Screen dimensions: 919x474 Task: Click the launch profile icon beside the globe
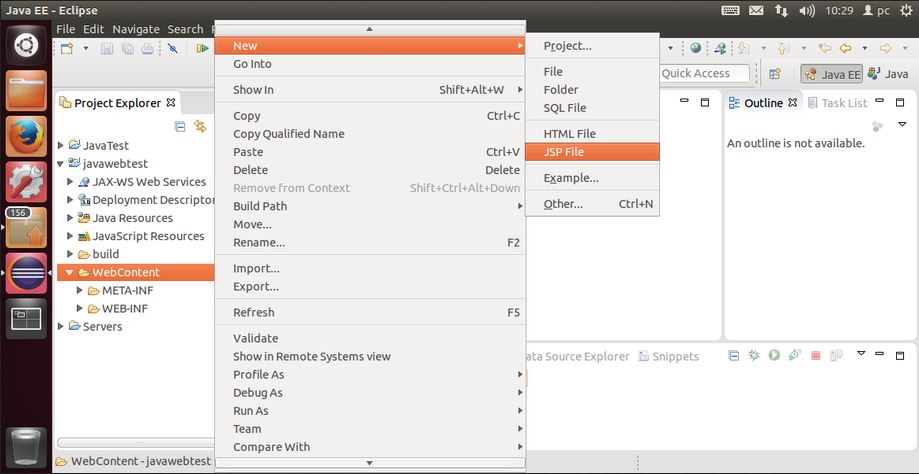tap(720, 49)
